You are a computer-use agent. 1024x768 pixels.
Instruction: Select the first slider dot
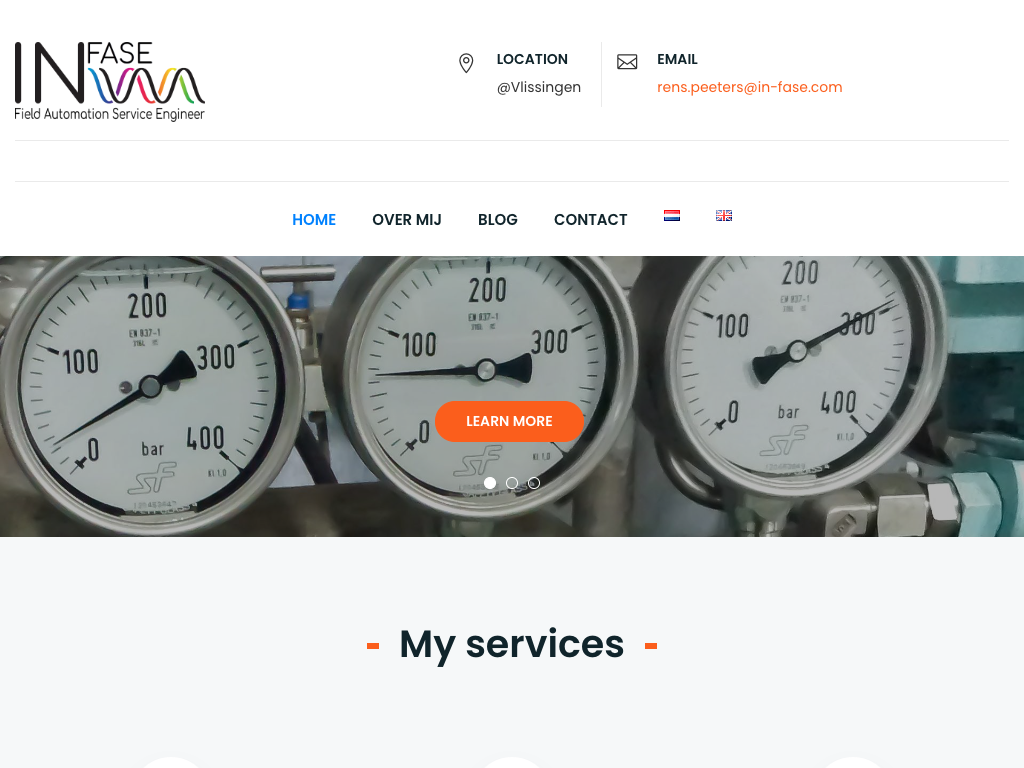point(490,483)
